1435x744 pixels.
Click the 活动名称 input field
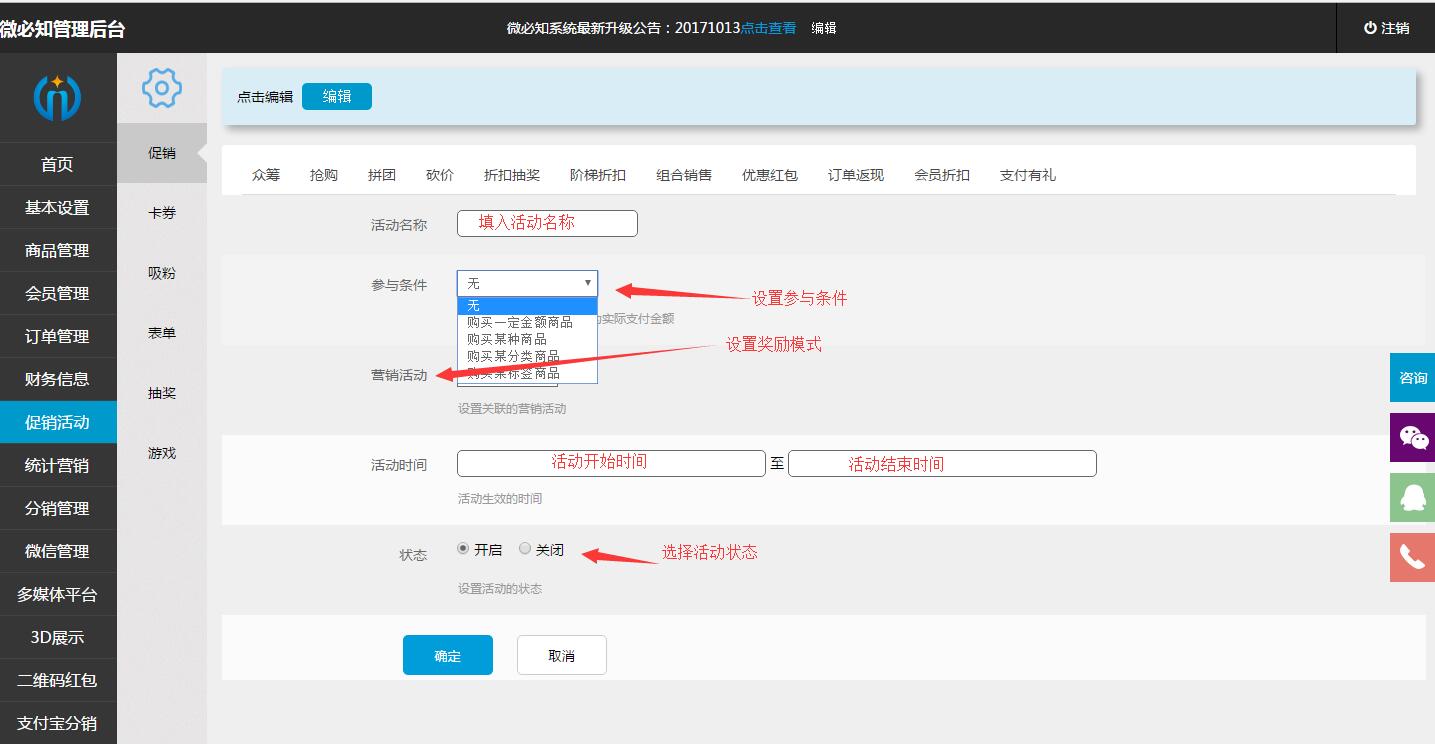pos(547,223)
